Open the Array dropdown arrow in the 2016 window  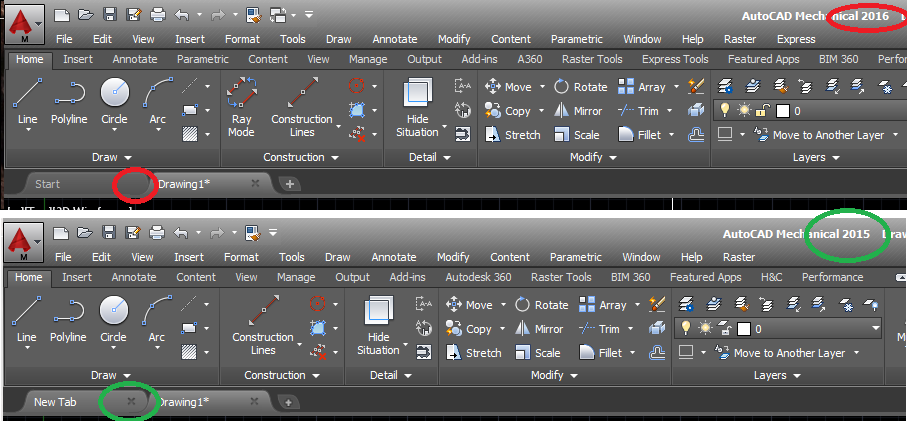point(677,87)
